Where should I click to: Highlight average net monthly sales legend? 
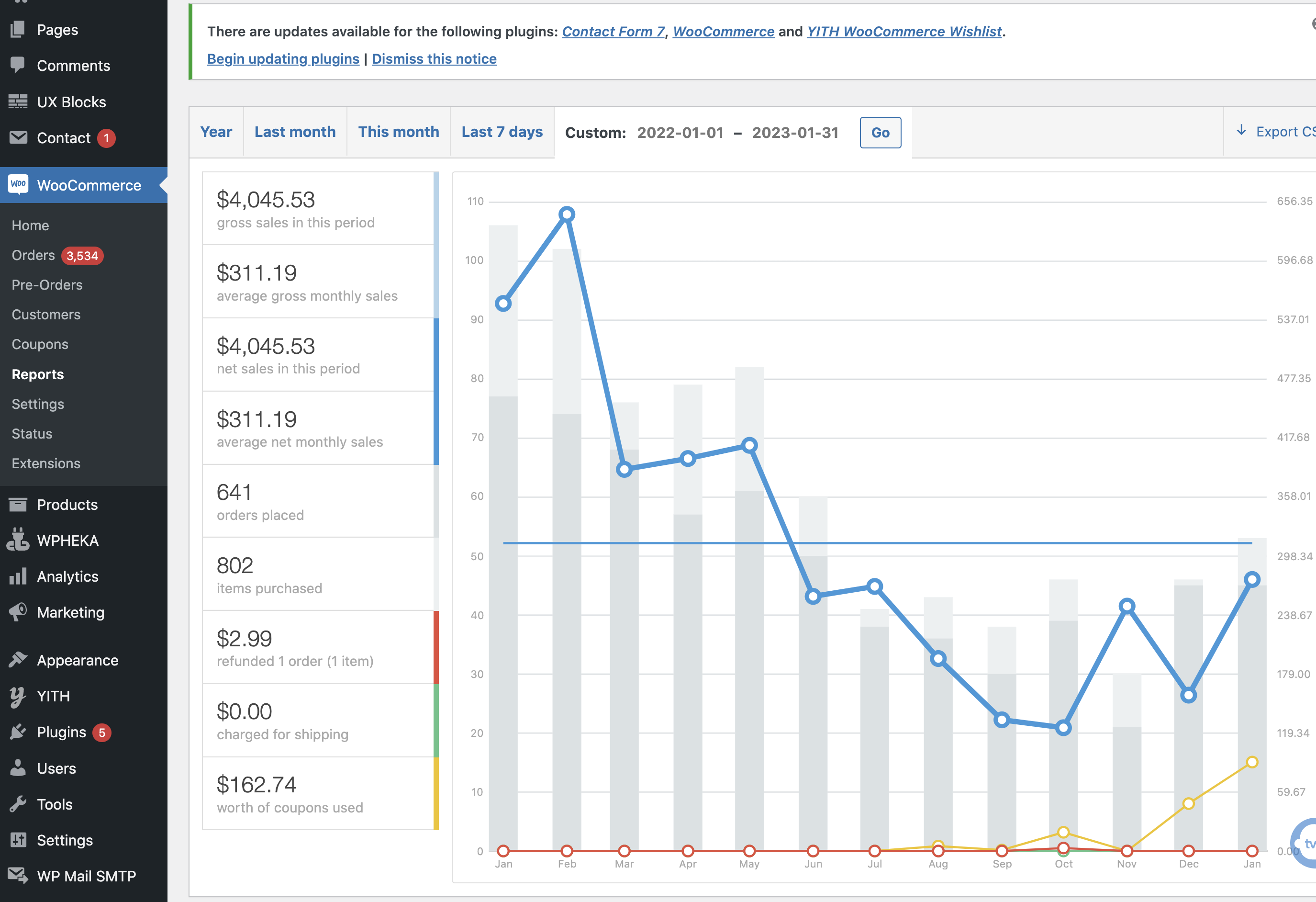[x=321, y=428]
